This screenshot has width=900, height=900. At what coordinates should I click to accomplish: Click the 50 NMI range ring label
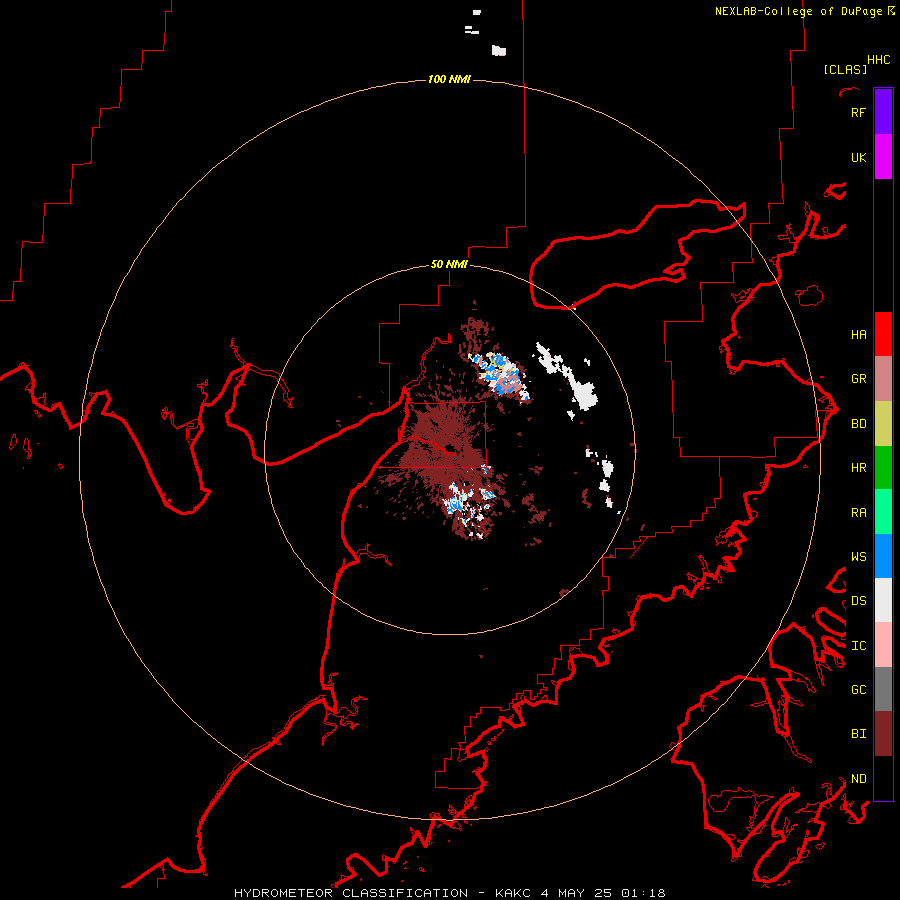pos(449,265)
